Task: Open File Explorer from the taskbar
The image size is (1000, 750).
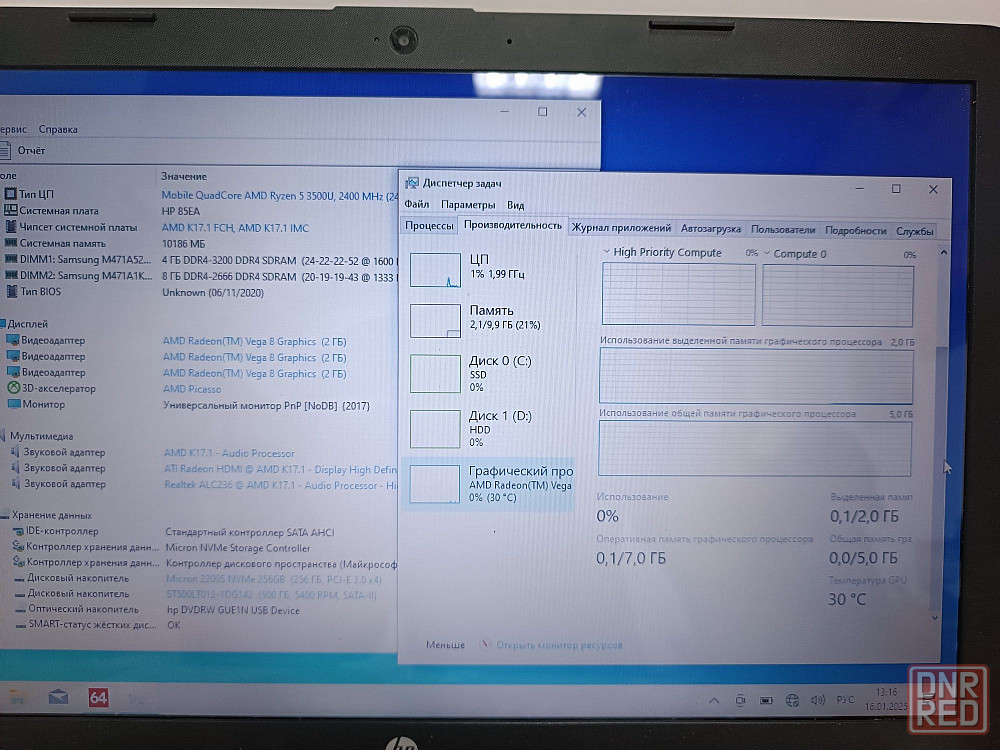Action: (17, 697)
